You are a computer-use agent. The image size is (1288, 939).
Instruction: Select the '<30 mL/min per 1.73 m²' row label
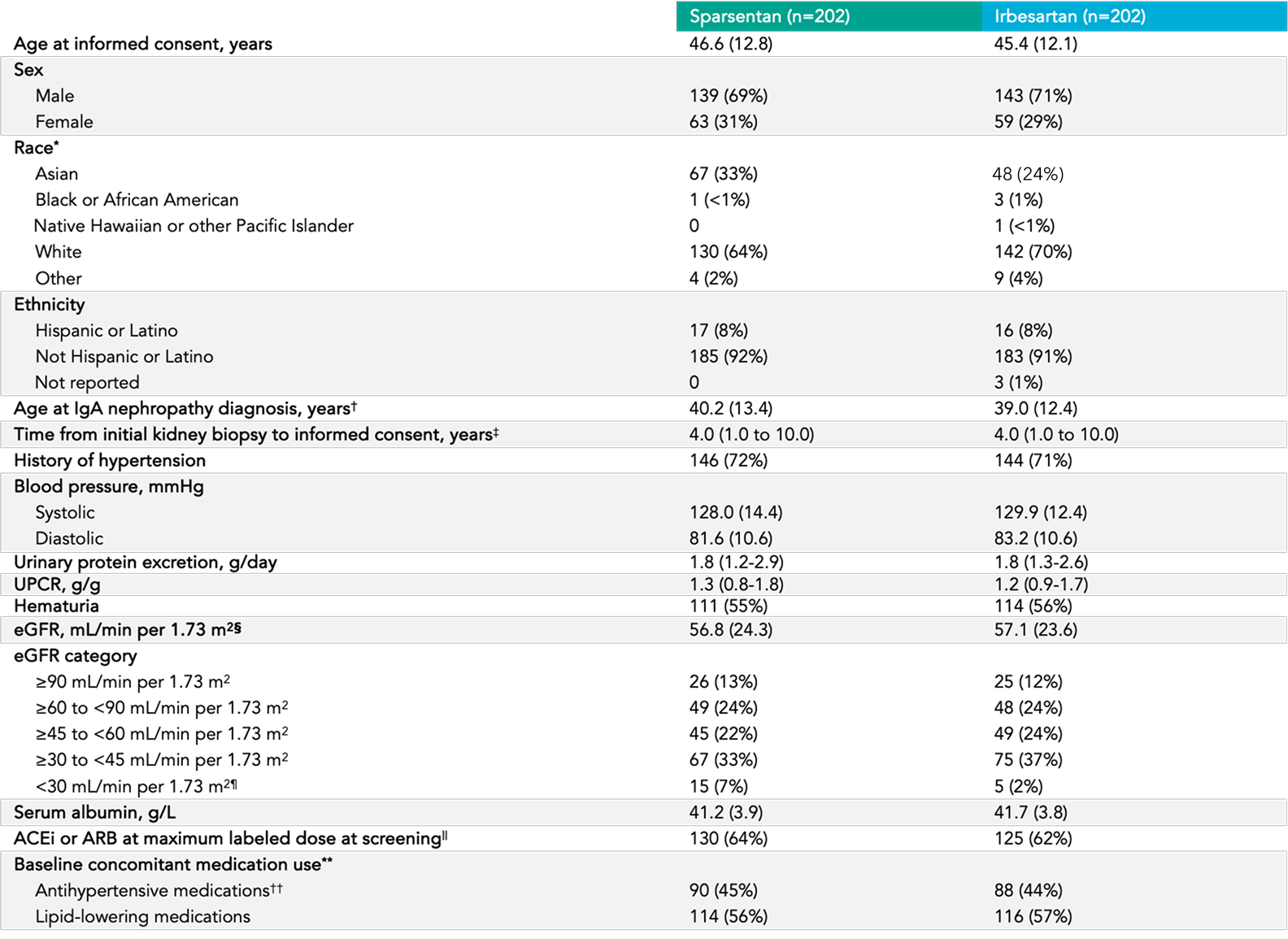(135, 787)
